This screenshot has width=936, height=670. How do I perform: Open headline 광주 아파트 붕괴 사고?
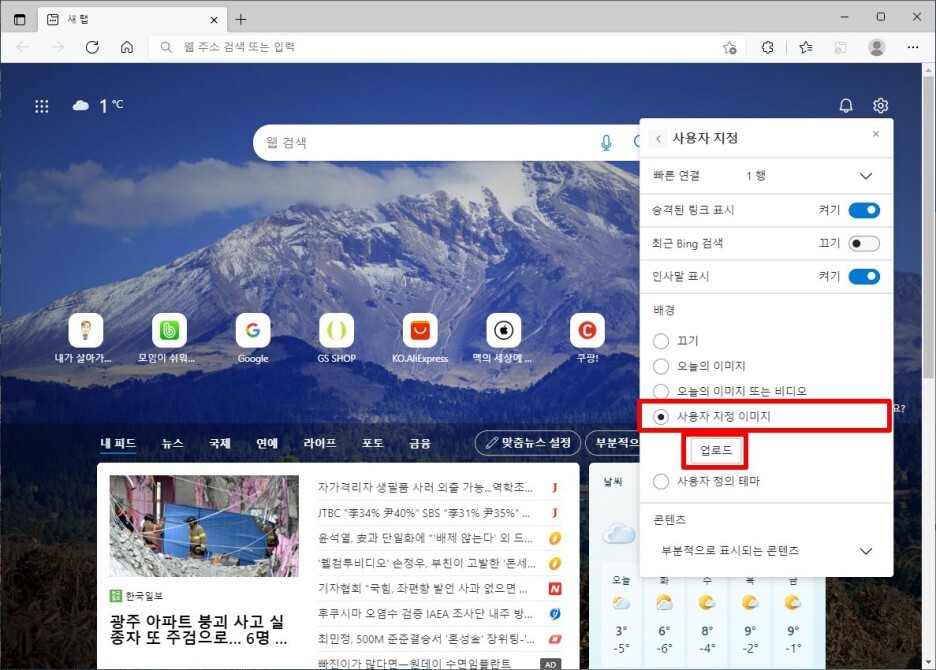pyautogui.click(x=198, y=629)
